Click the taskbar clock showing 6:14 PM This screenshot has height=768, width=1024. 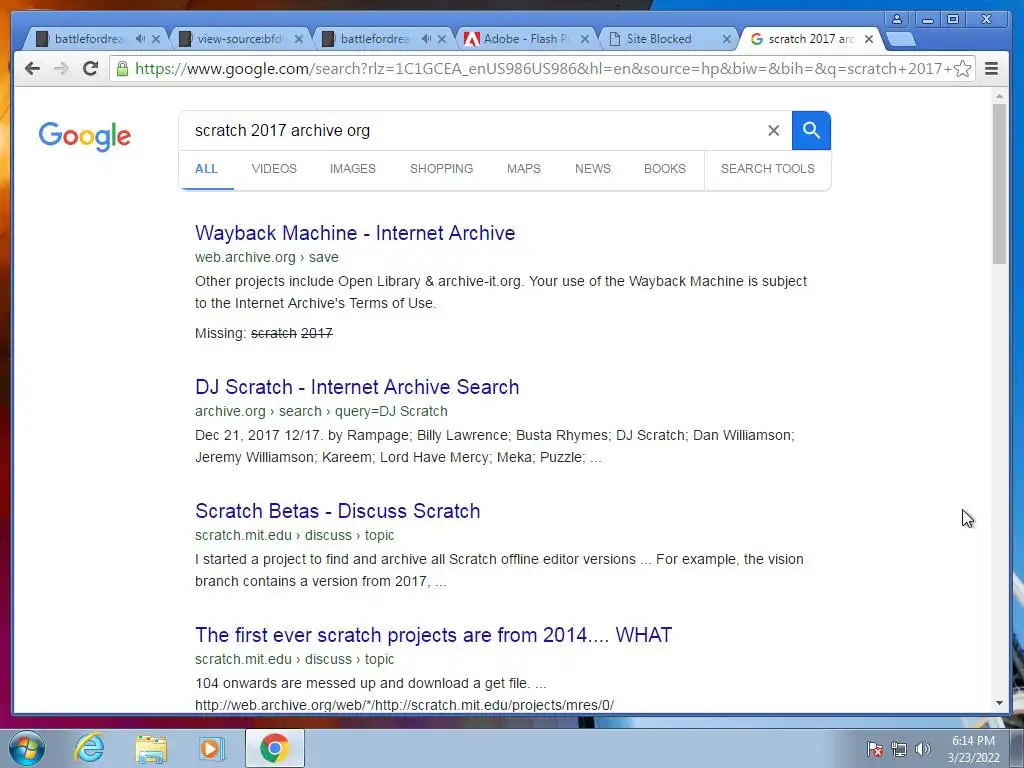coord(973,749)
